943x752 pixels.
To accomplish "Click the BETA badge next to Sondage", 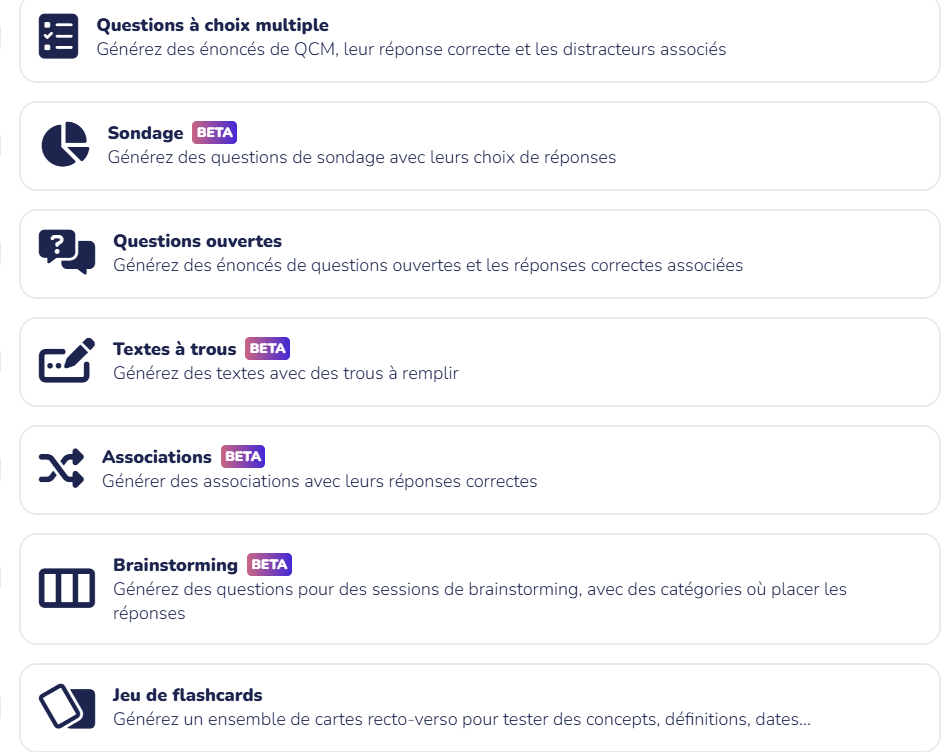I will [x=215, y=132].
